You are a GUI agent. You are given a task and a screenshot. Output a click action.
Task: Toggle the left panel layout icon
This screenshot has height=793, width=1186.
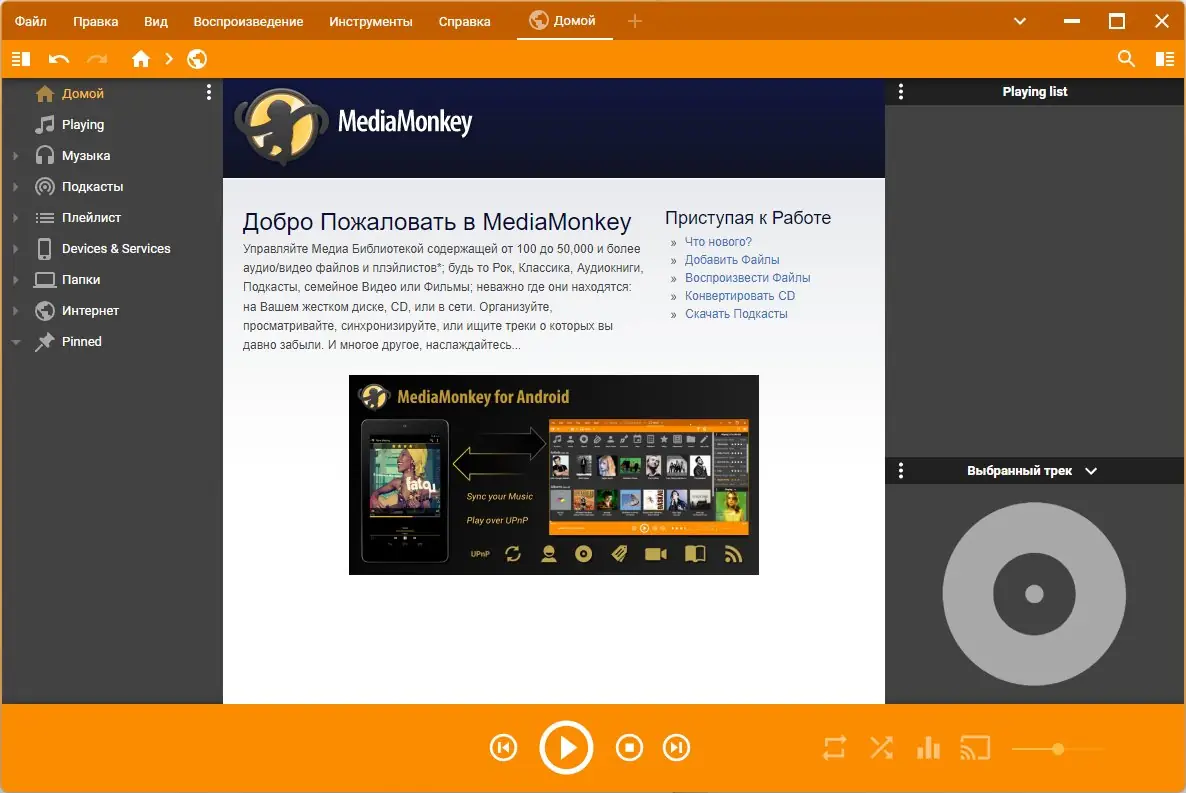[21, 59]
